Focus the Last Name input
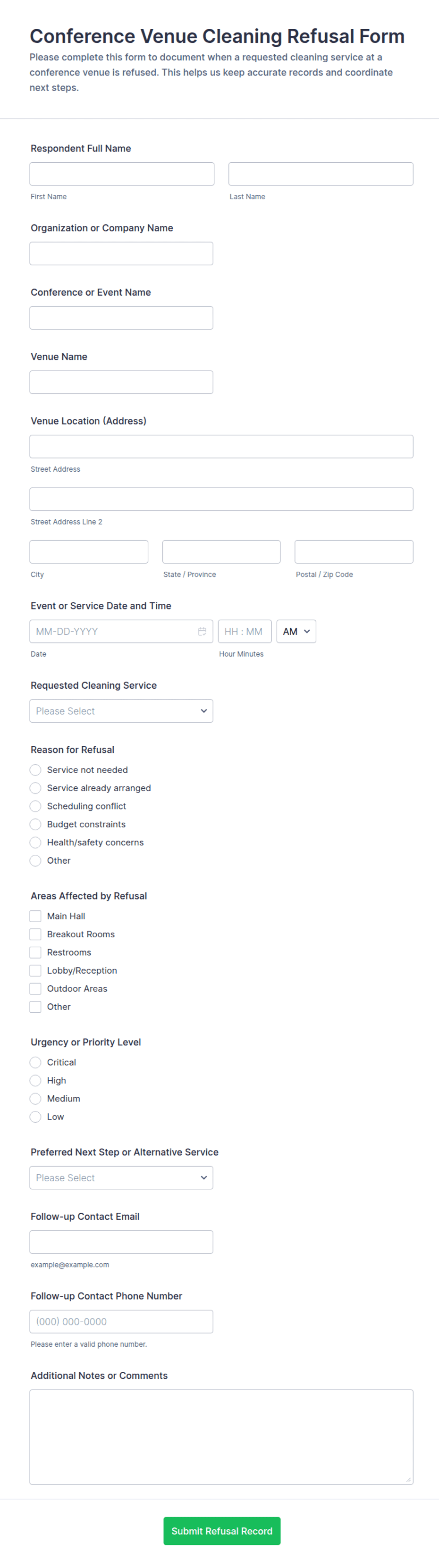The image size is (439, 1568). pos(321,174)
